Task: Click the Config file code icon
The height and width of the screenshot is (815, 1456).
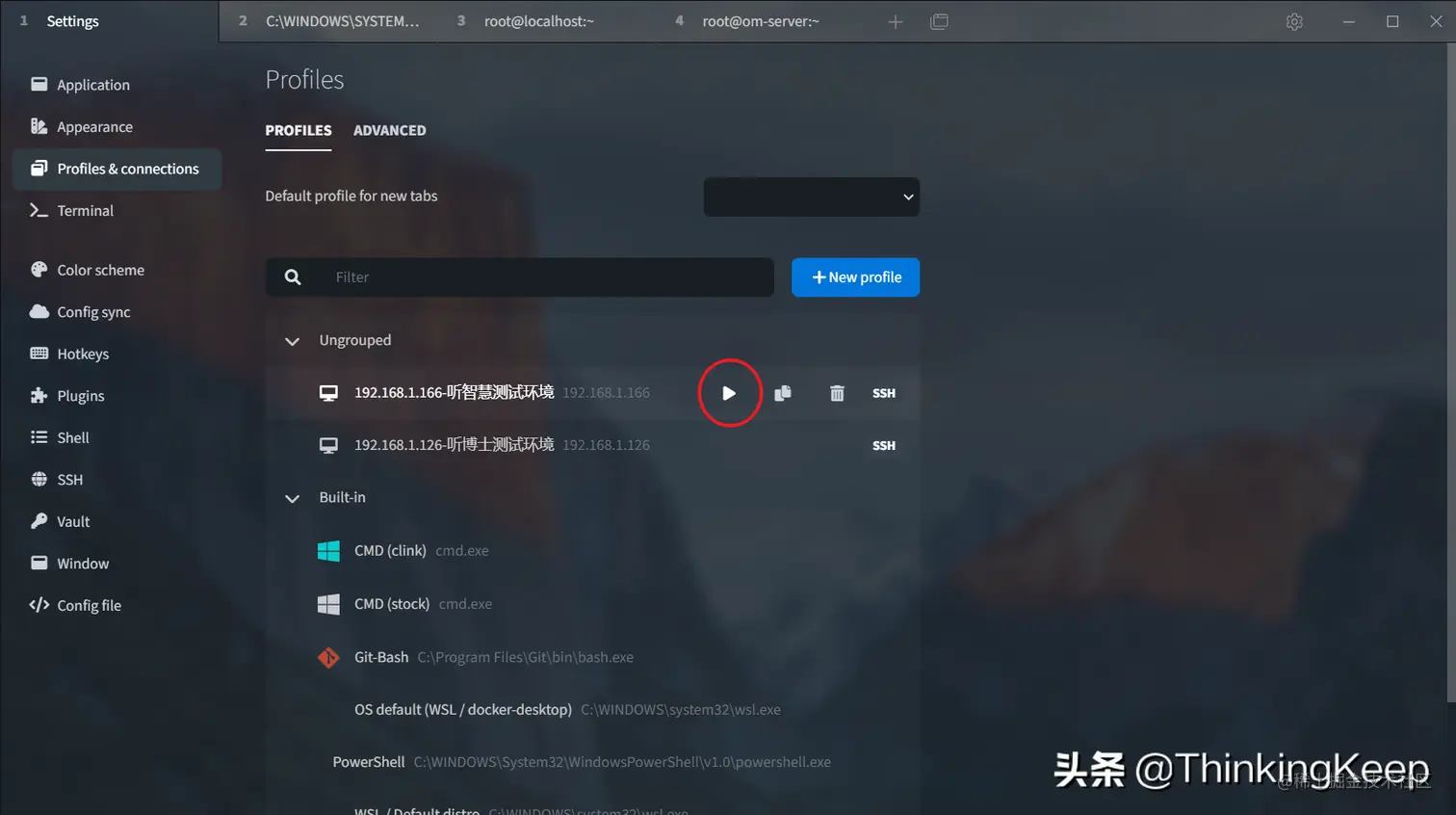Action: pos(39,605)
